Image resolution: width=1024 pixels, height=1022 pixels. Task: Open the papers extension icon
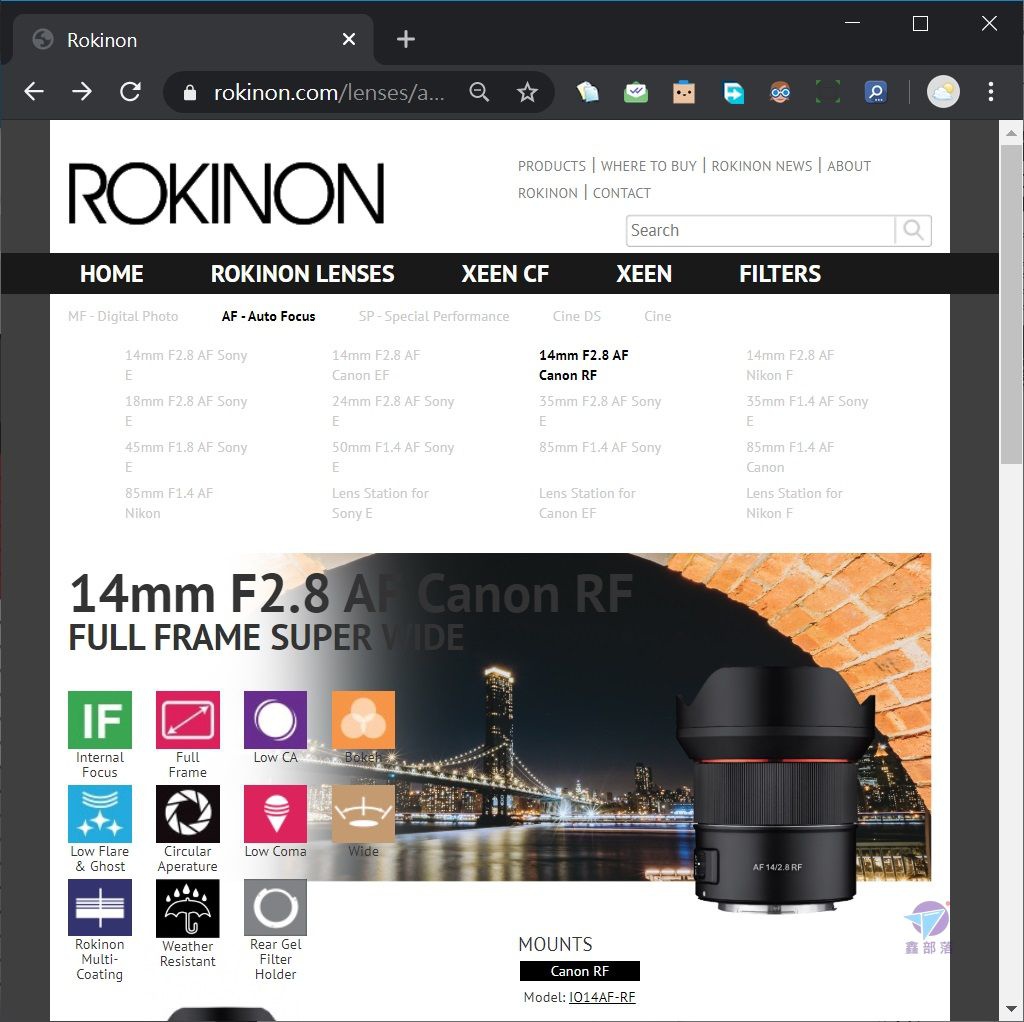(x=588, y=92)
